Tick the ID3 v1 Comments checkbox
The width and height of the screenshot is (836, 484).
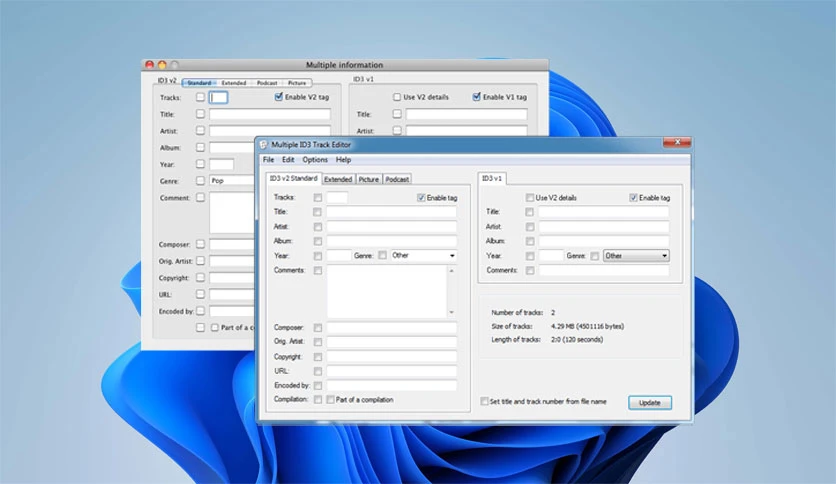coord(529,270)
